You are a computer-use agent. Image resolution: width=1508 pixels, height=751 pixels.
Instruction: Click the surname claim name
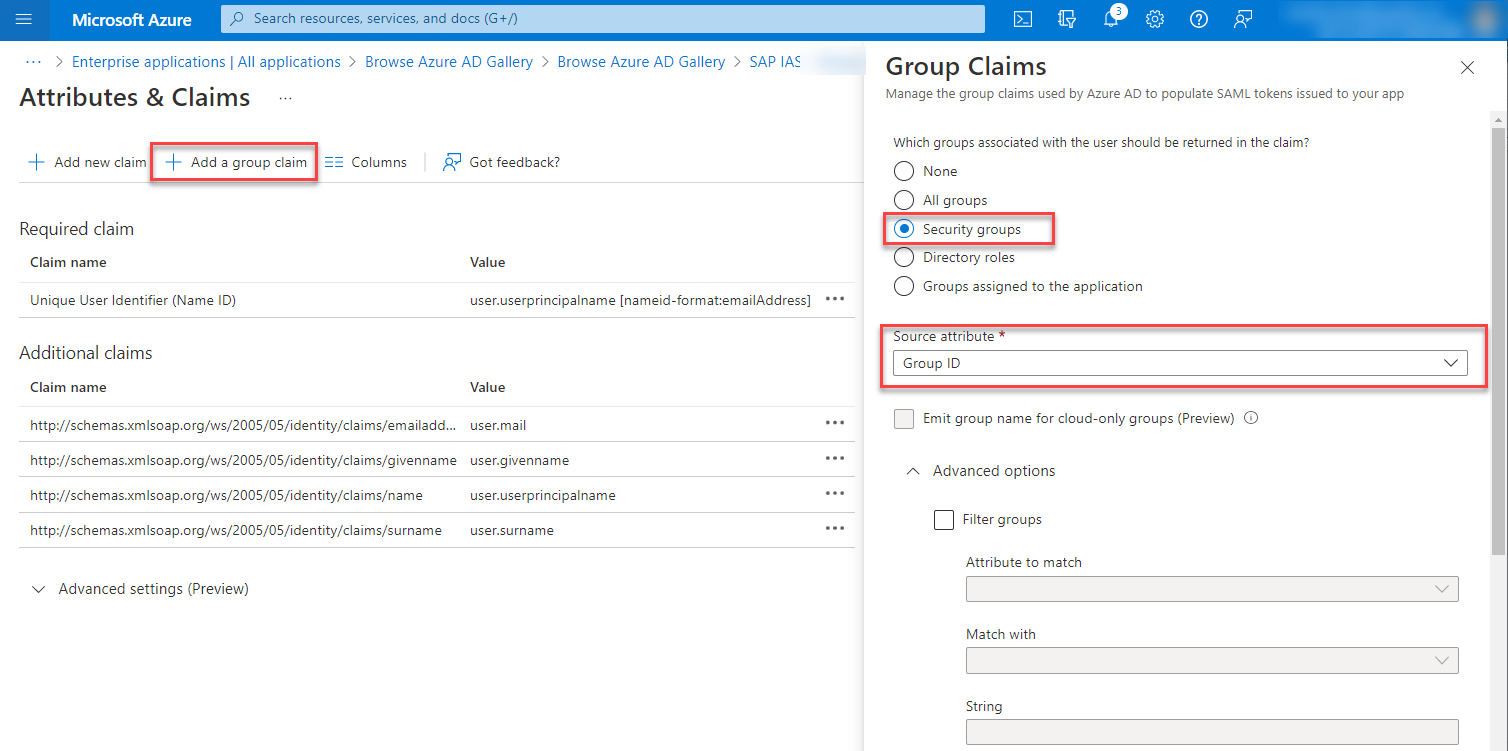click(x=236, y=530)
